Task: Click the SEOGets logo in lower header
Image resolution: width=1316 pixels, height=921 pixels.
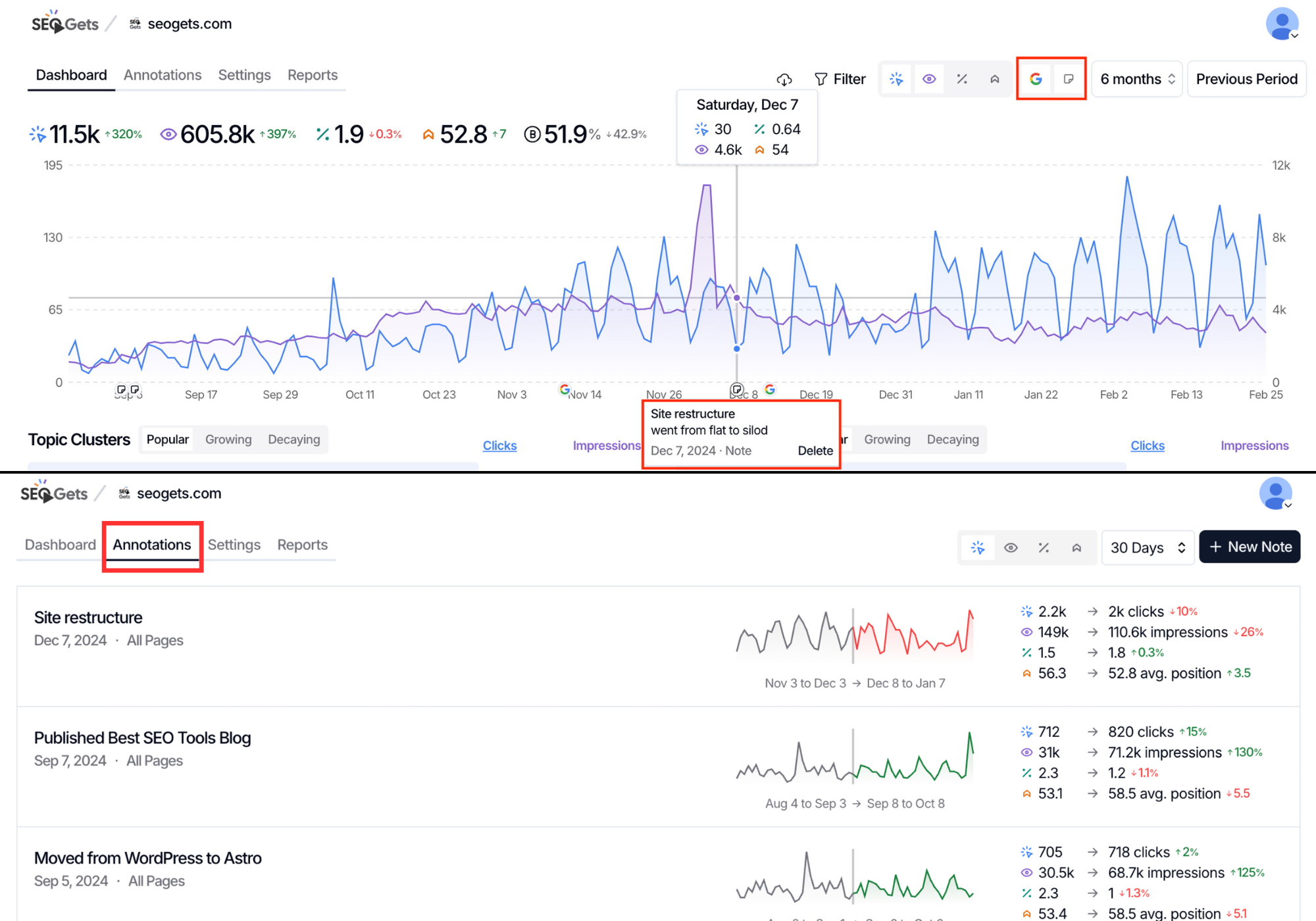Action: pos(53,493)
